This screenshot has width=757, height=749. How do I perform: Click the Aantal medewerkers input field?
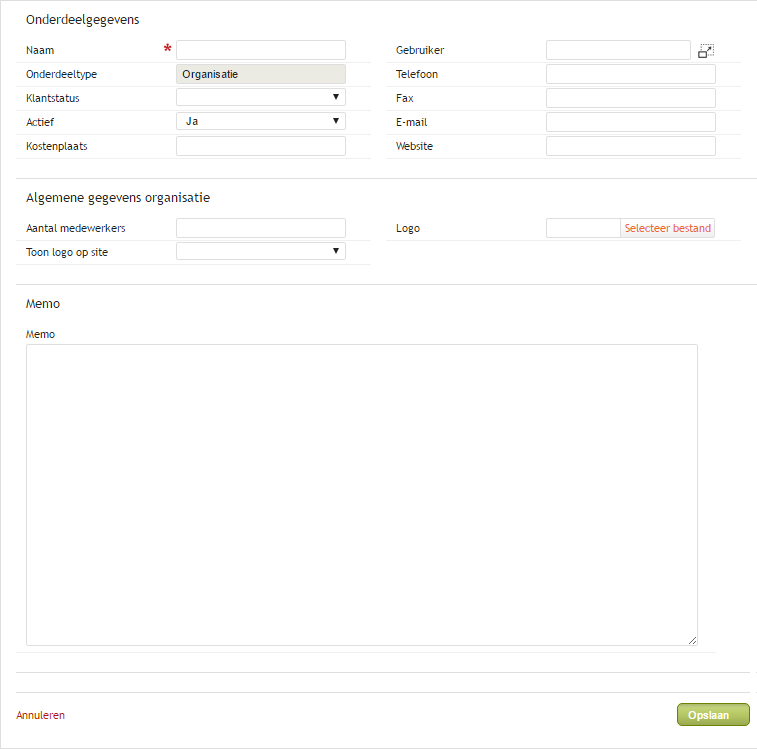[261, 228]
